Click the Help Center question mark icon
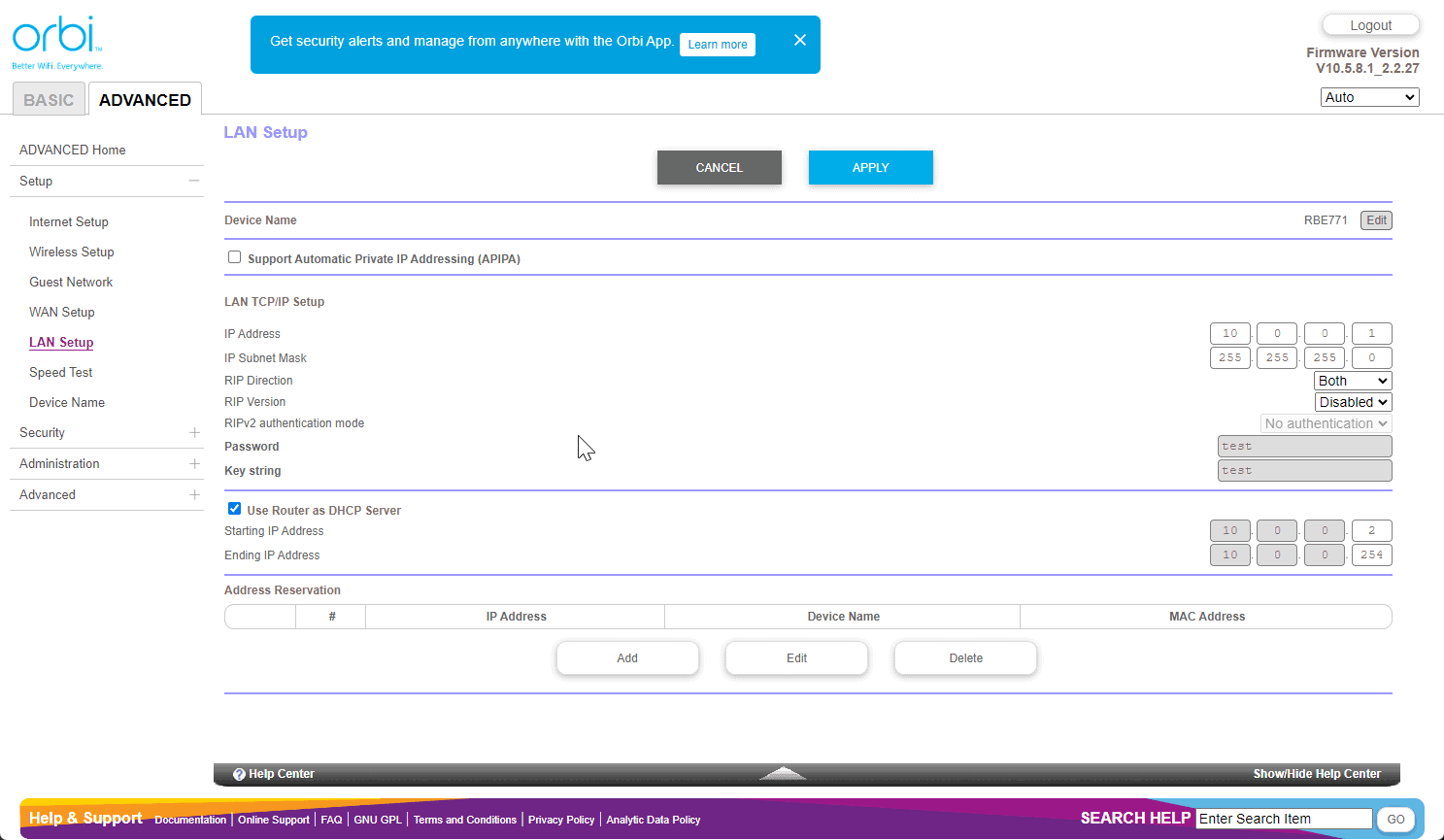Viewport: 1444px width, 840px height. tap(239, 775)
